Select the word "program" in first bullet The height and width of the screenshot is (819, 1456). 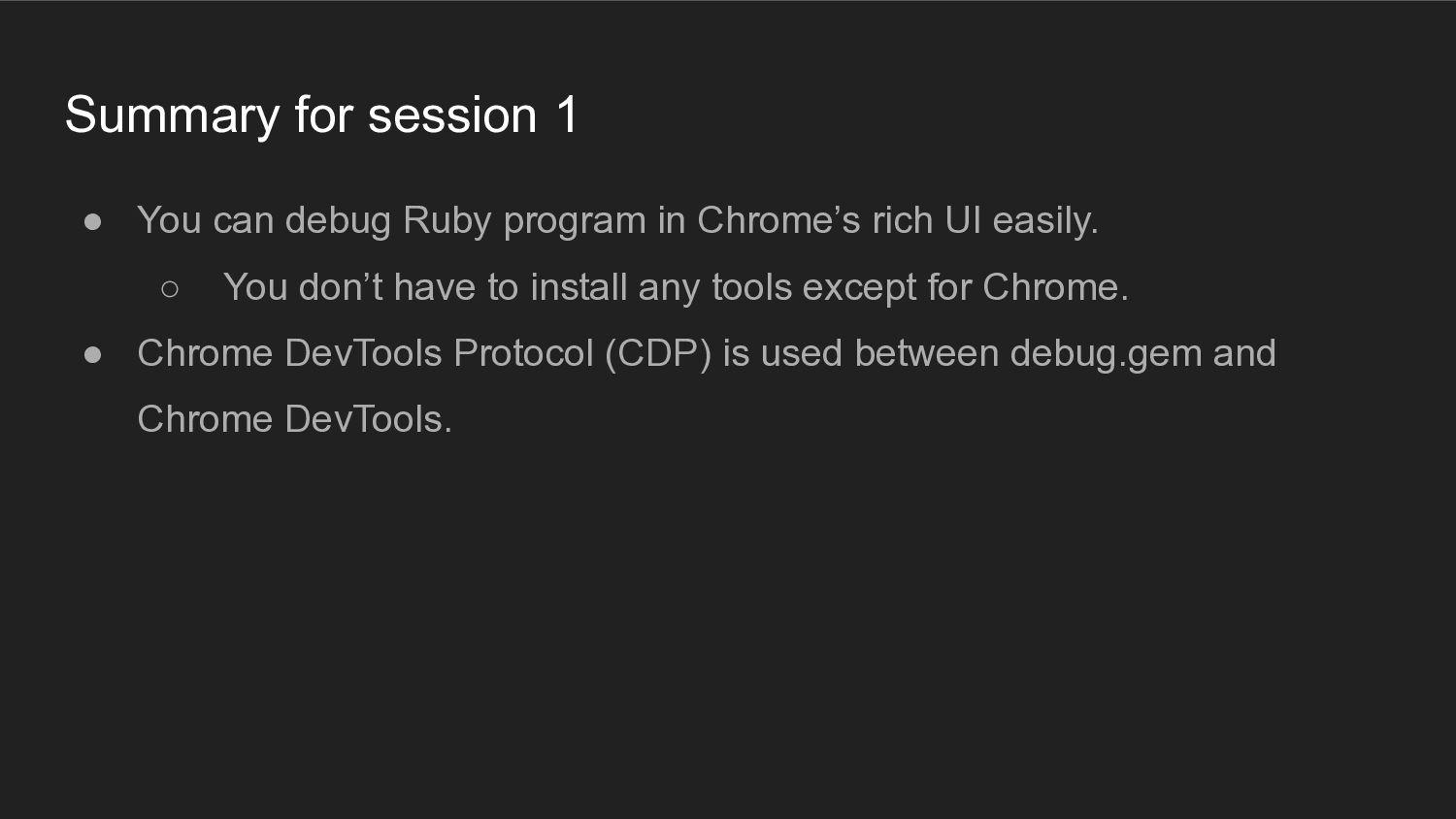point(575,222)
